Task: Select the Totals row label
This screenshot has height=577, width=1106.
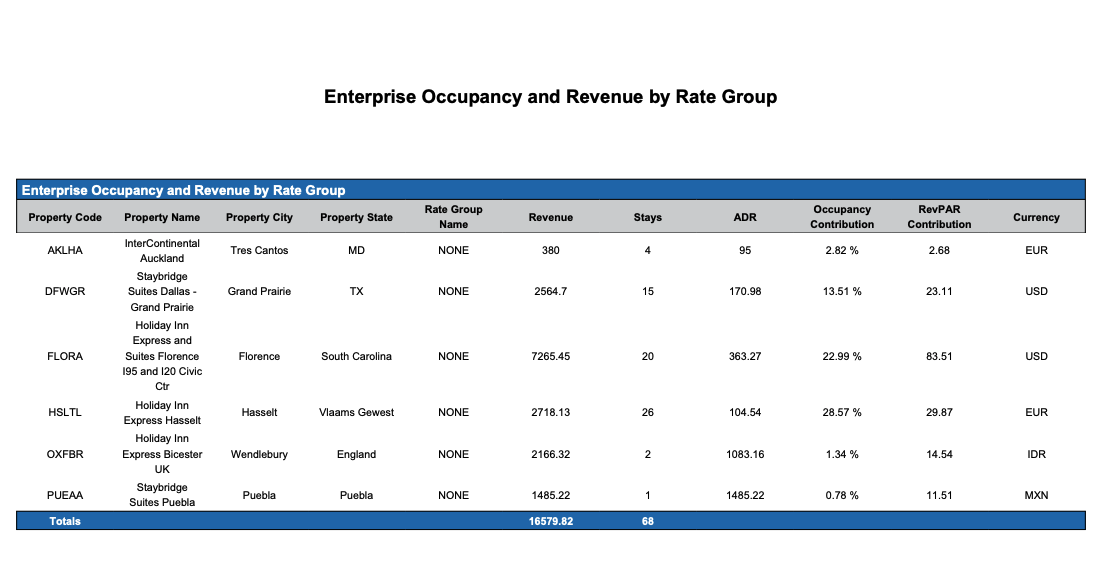Action: tap(65, 521)
